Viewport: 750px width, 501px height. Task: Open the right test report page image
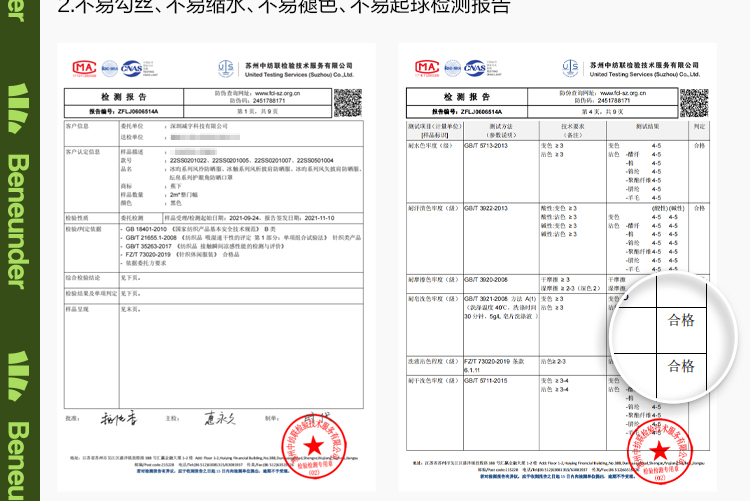click(557, 267)
